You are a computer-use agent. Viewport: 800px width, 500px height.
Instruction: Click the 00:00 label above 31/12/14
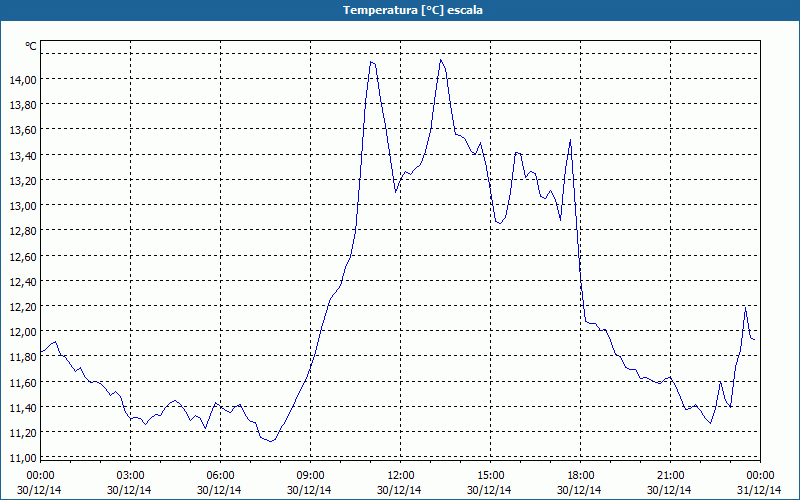760,476
